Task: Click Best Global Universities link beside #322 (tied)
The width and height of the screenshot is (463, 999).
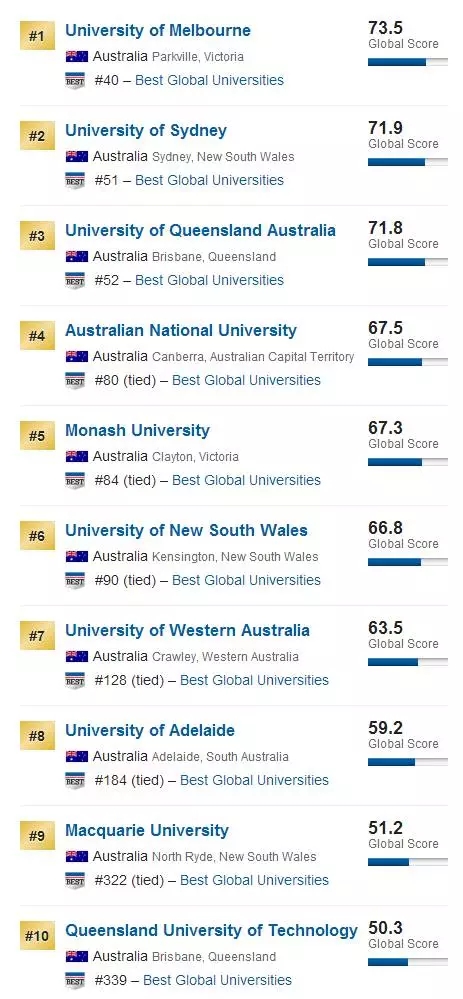Action: (254, 880)
